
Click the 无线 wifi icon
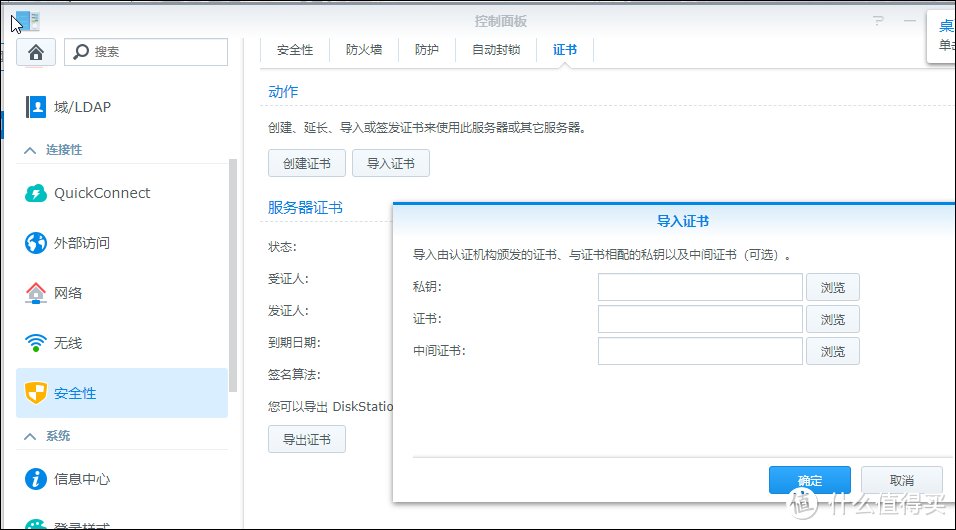click(x=35, y=343)
